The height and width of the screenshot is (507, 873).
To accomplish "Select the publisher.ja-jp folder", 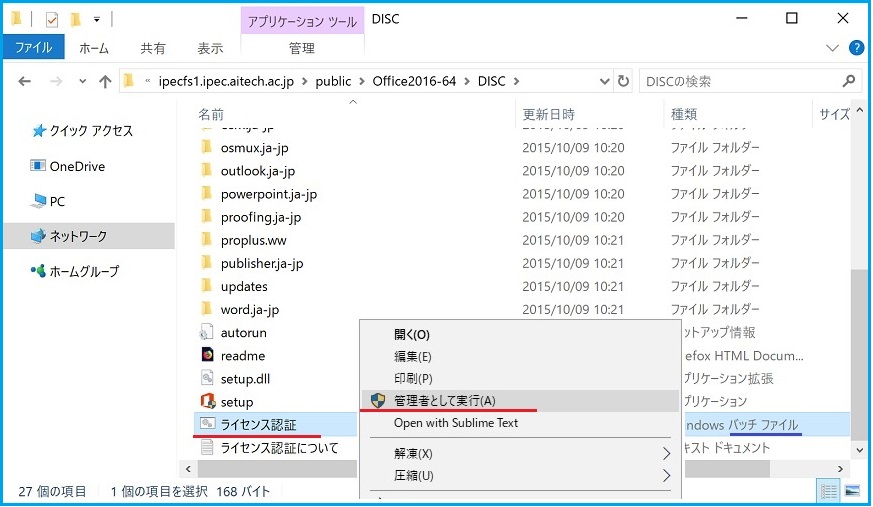I will click(262, 263).
